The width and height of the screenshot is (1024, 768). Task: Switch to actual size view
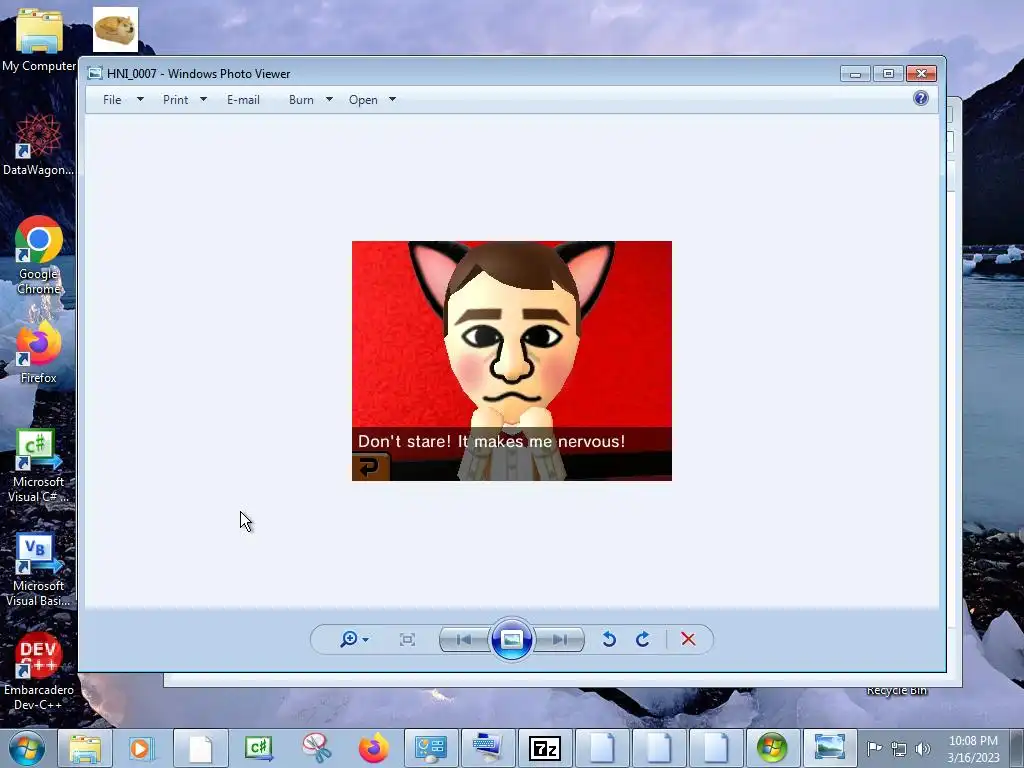407,639
